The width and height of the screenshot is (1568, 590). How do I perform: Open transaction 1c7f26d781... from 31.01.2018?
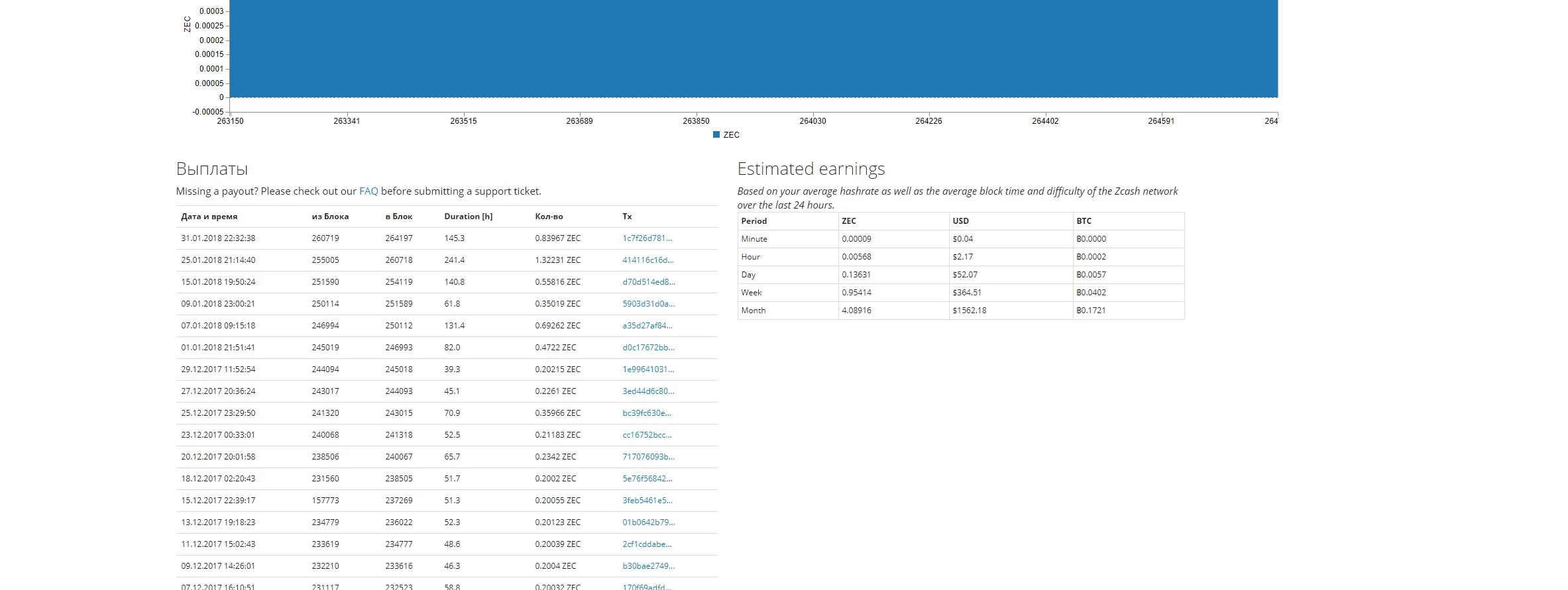tap(647, 238)
